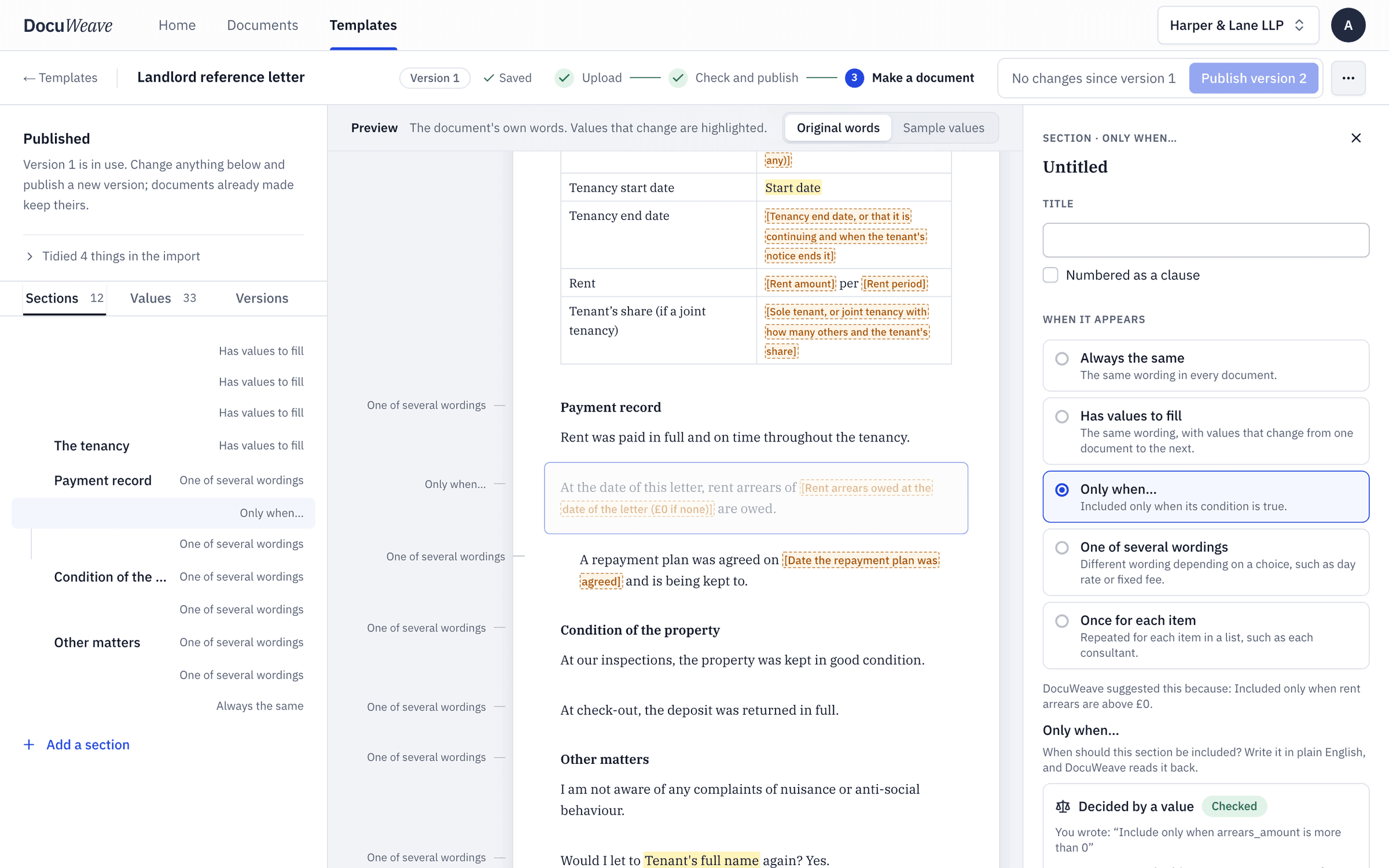The height and width of the screenshot is (868, 1389).
Task: Click into the Title input field
Action: click(1206, 240)
